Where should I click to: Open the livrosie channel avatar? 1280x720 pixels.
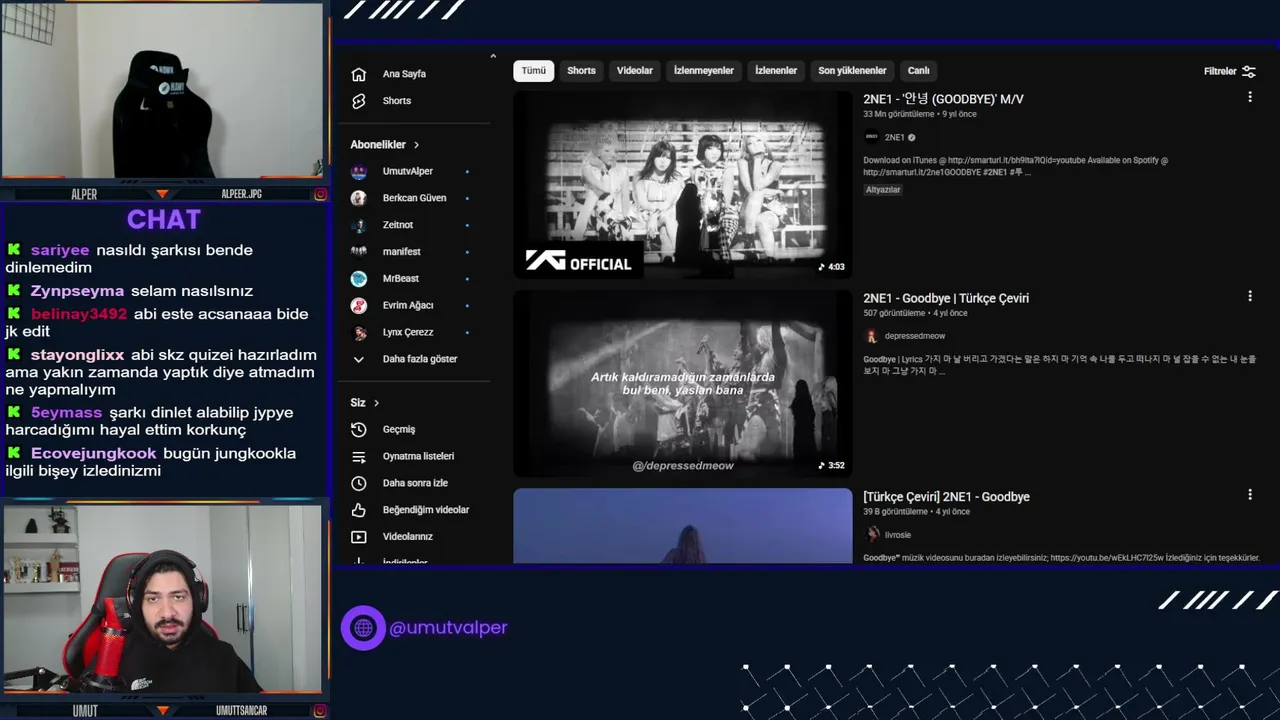click(x=872, y=535)
